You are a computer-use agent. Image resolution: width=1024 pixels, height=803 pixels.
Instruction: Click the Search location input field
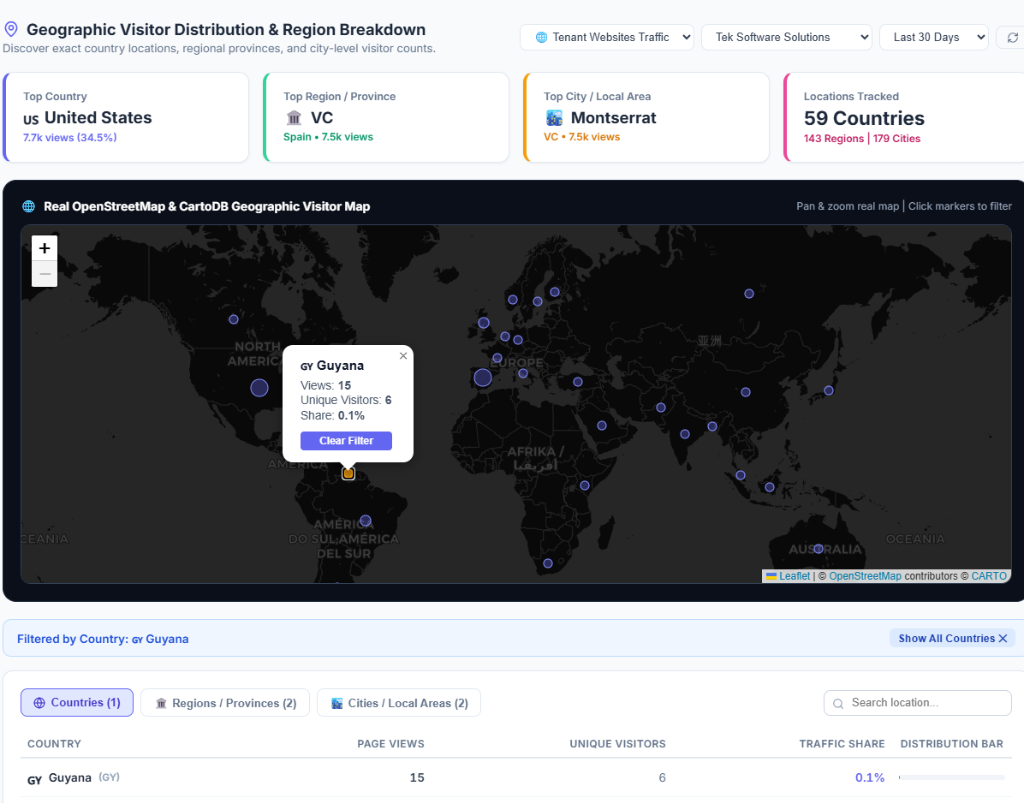(x=918, y=702)
